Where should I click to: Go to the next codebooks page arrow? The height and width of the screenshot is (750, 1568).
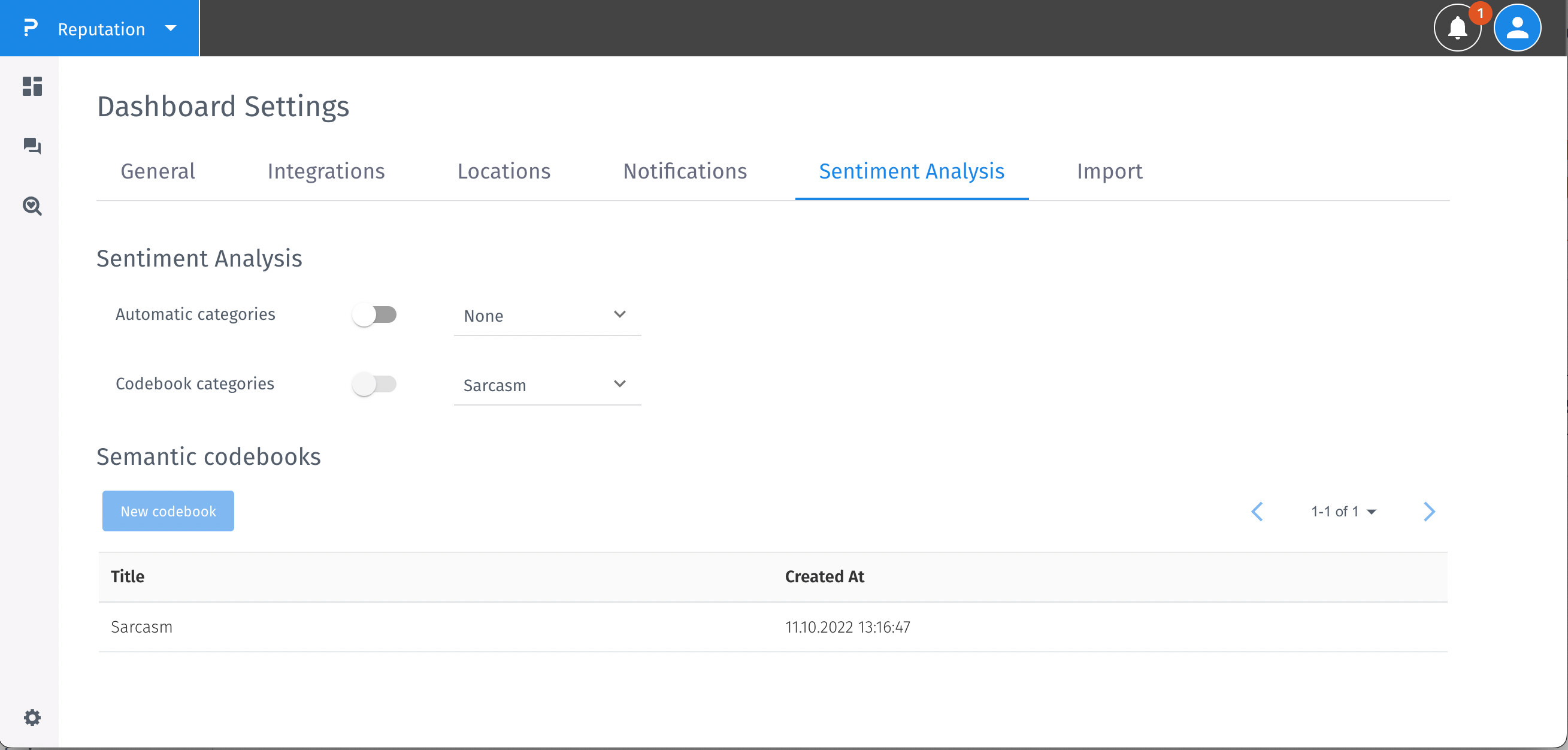point(1430,512)
